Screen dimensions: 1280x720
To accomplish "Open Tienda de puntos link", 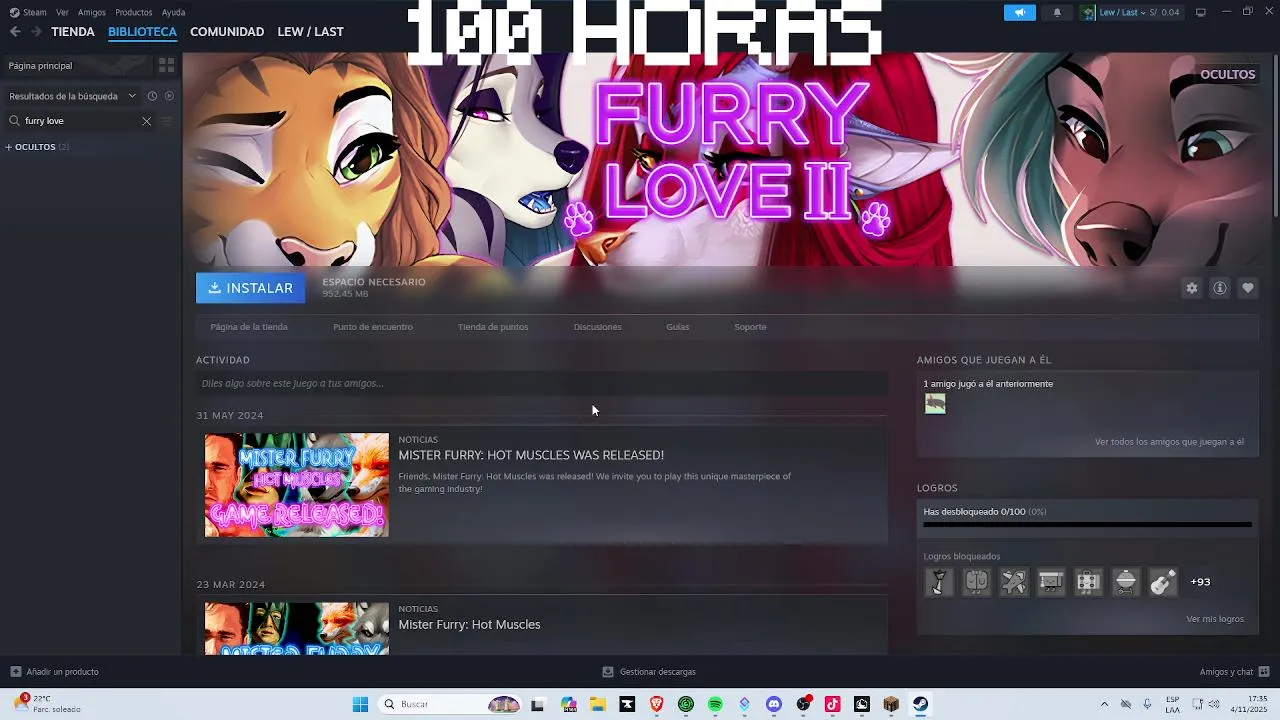I will (x=493, y=327).
